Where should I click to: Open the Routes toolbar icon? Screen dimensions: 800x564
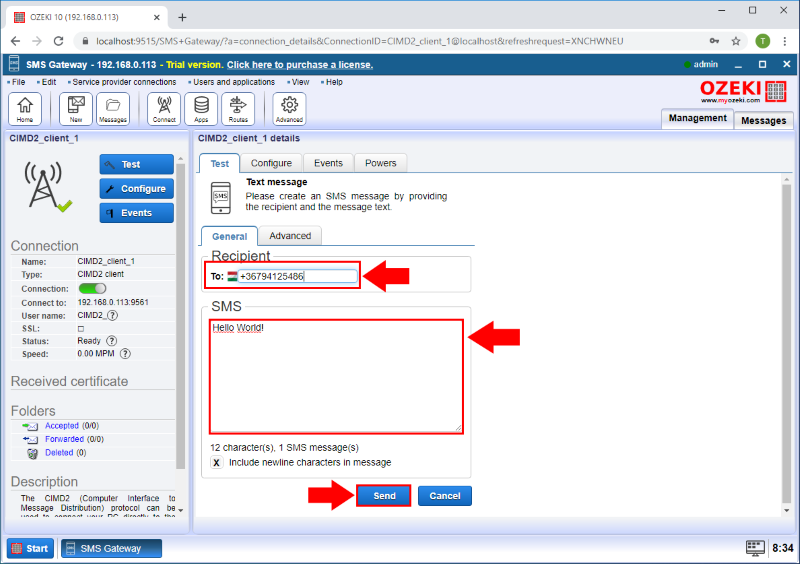click(238, 109)
